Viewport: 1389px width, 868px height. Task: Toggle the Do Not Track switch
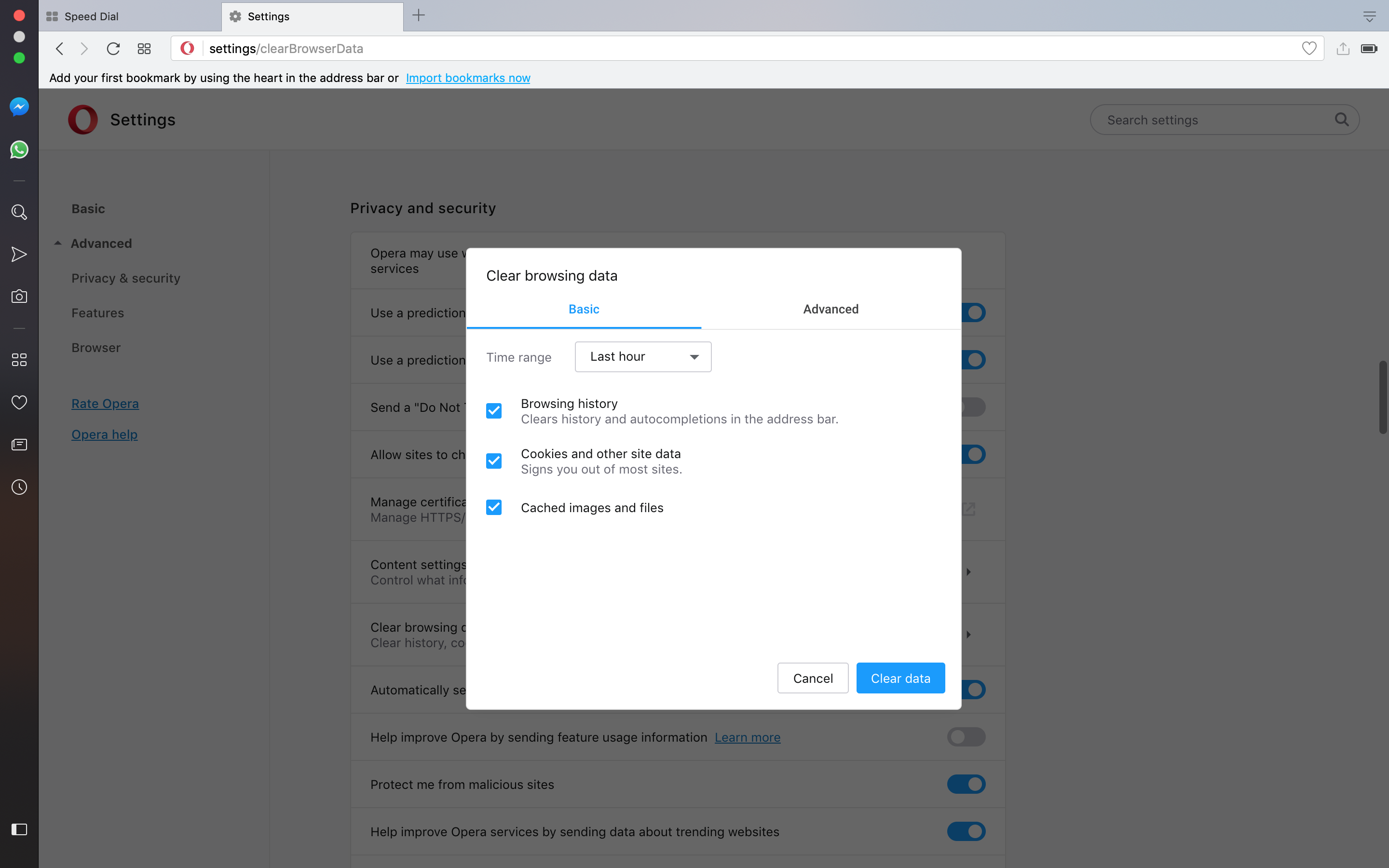coord(973,407)
